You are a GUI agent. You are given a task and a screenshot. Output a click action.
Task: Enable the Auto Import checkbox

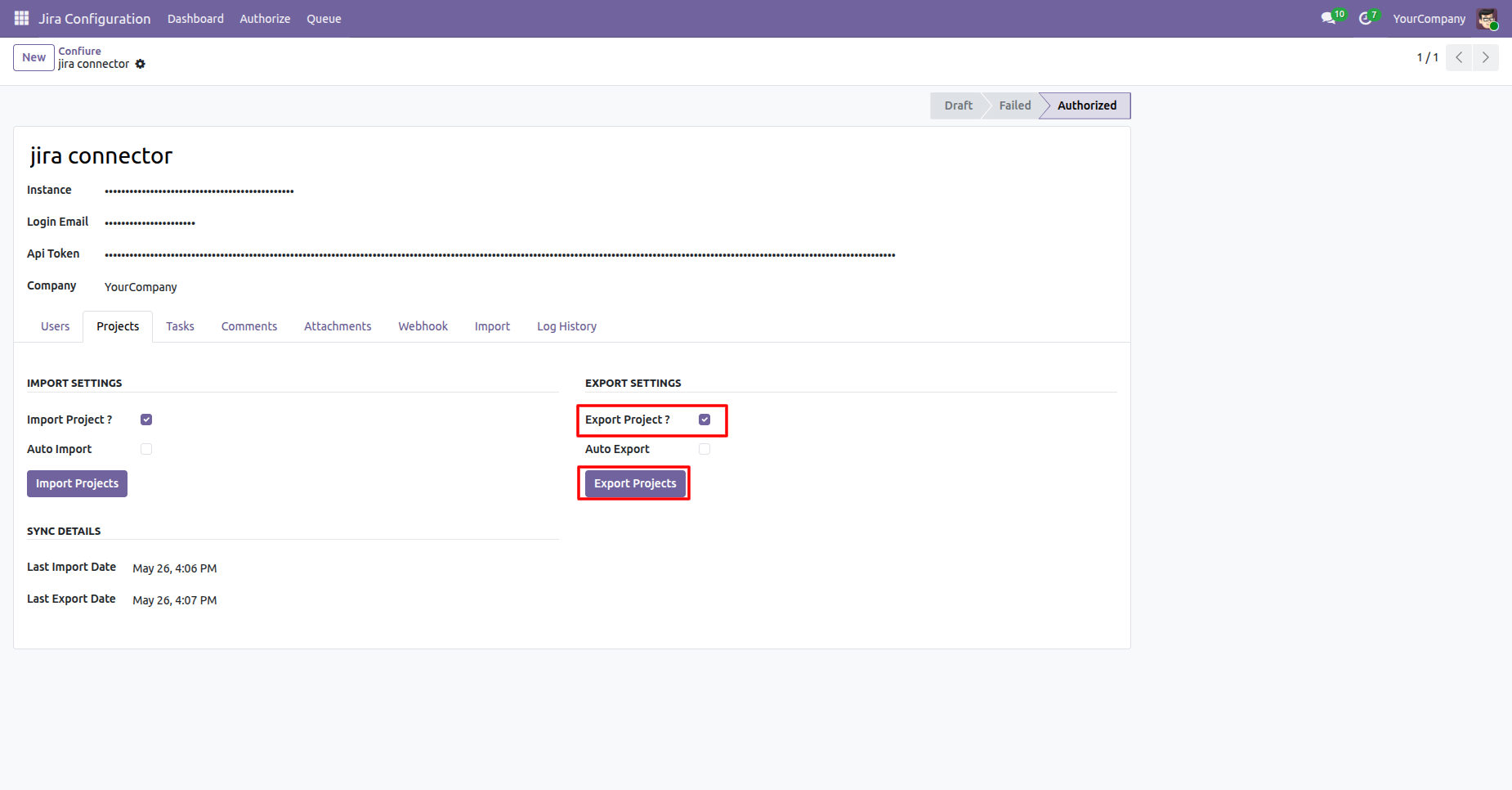pyautogui.click(x=146, y=449)
